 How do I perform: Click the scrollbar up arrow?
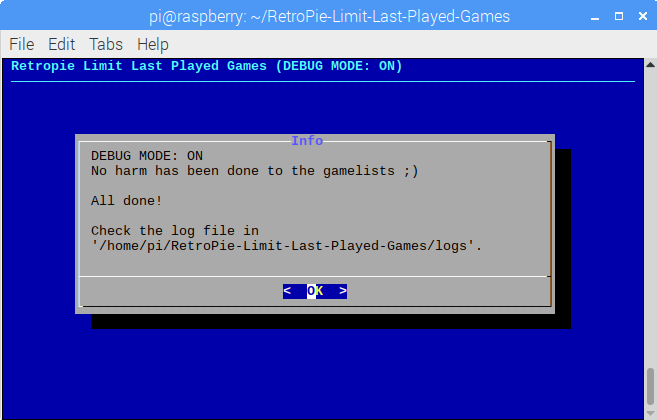(x=650, y=65)
